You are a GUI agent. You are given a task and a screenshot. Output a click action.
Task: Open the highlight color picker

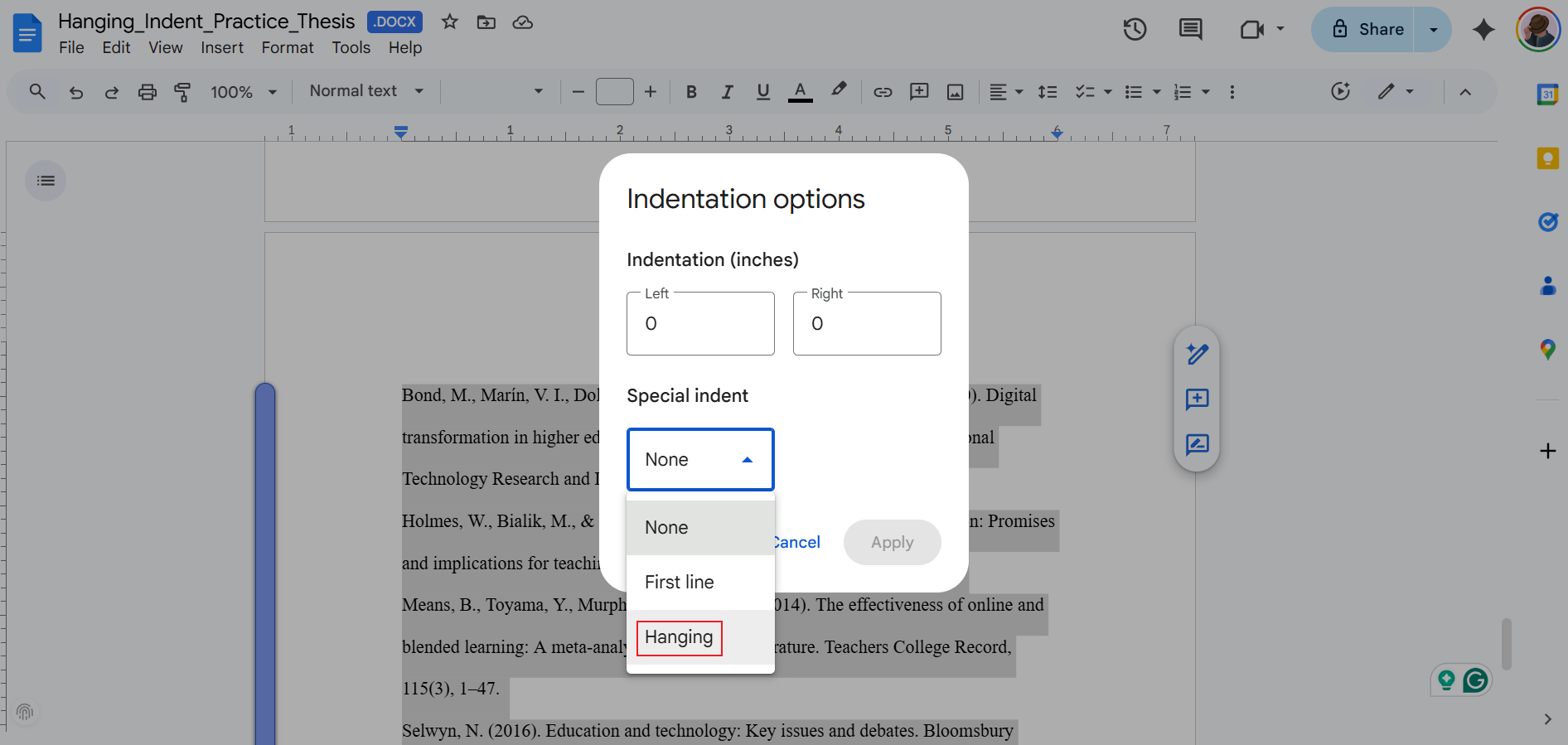839,90
